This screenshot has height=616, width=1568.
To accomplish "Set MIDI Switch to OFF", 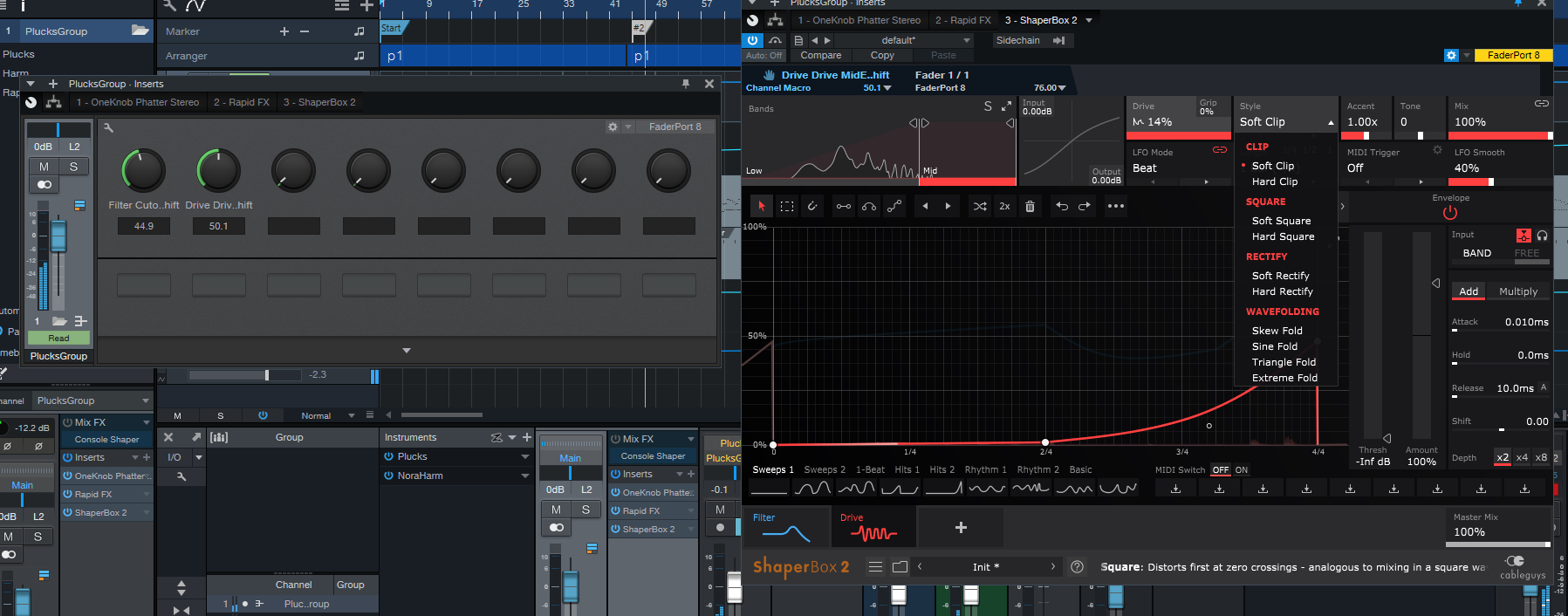I will (1221, 469).
